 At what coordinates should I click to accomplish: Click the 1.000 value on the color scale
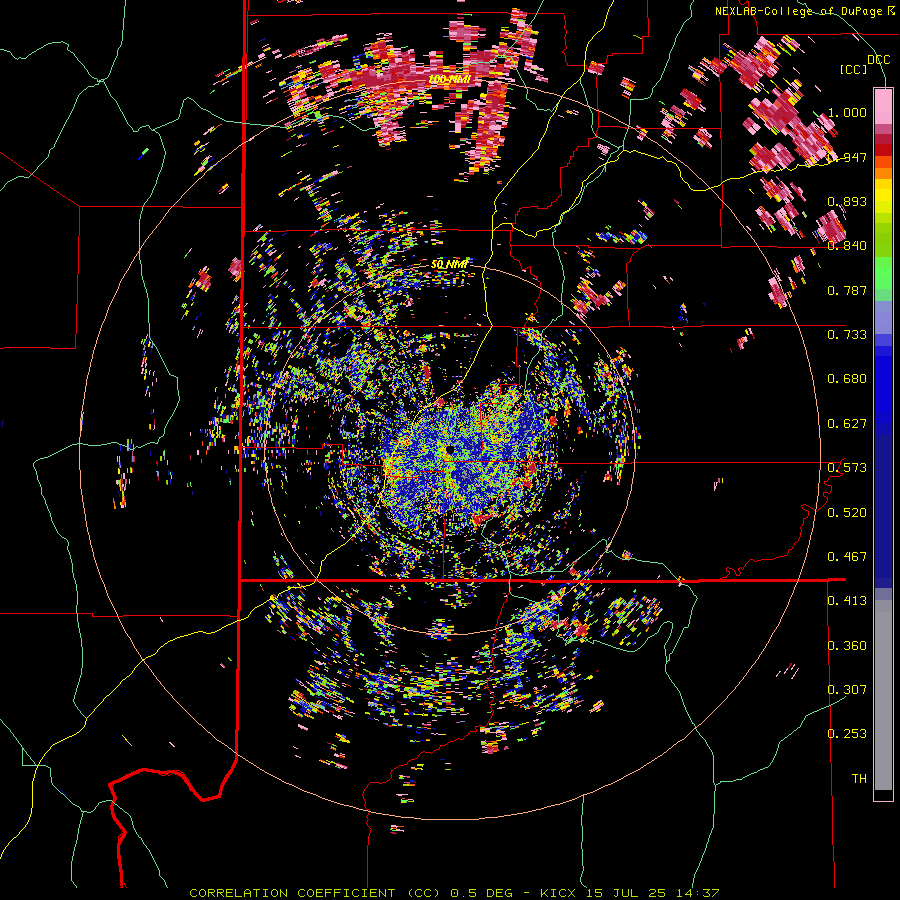[x=847, y=112]
